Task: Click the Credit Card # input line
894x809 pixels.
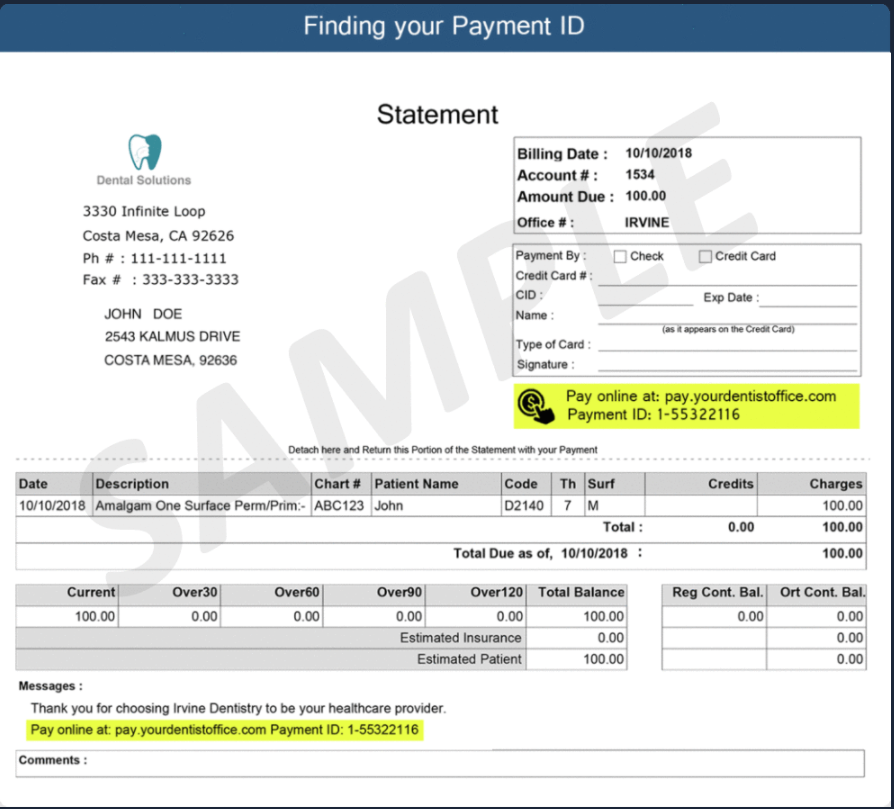Action: click(x=728, y=278)
